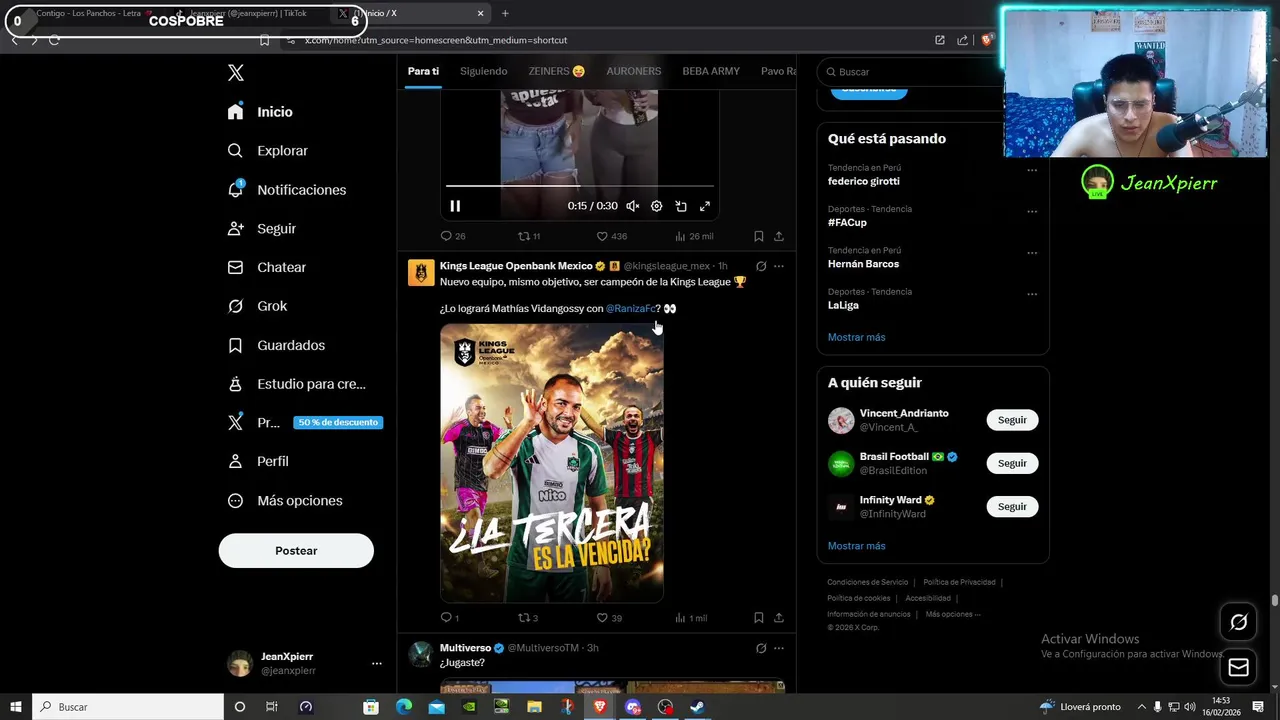Open Perfil in the sidebar
Screen dimensions: 1280x720
(258, 461)
